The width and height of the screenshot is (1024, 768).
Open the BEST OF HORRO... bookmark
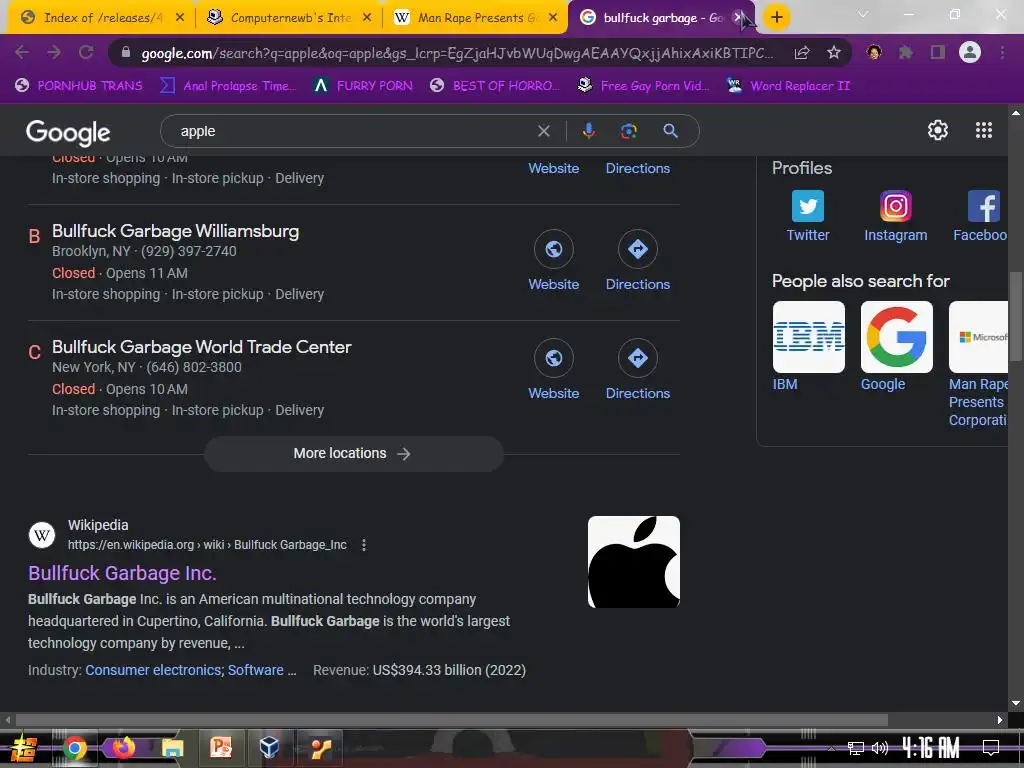(496, 86)
